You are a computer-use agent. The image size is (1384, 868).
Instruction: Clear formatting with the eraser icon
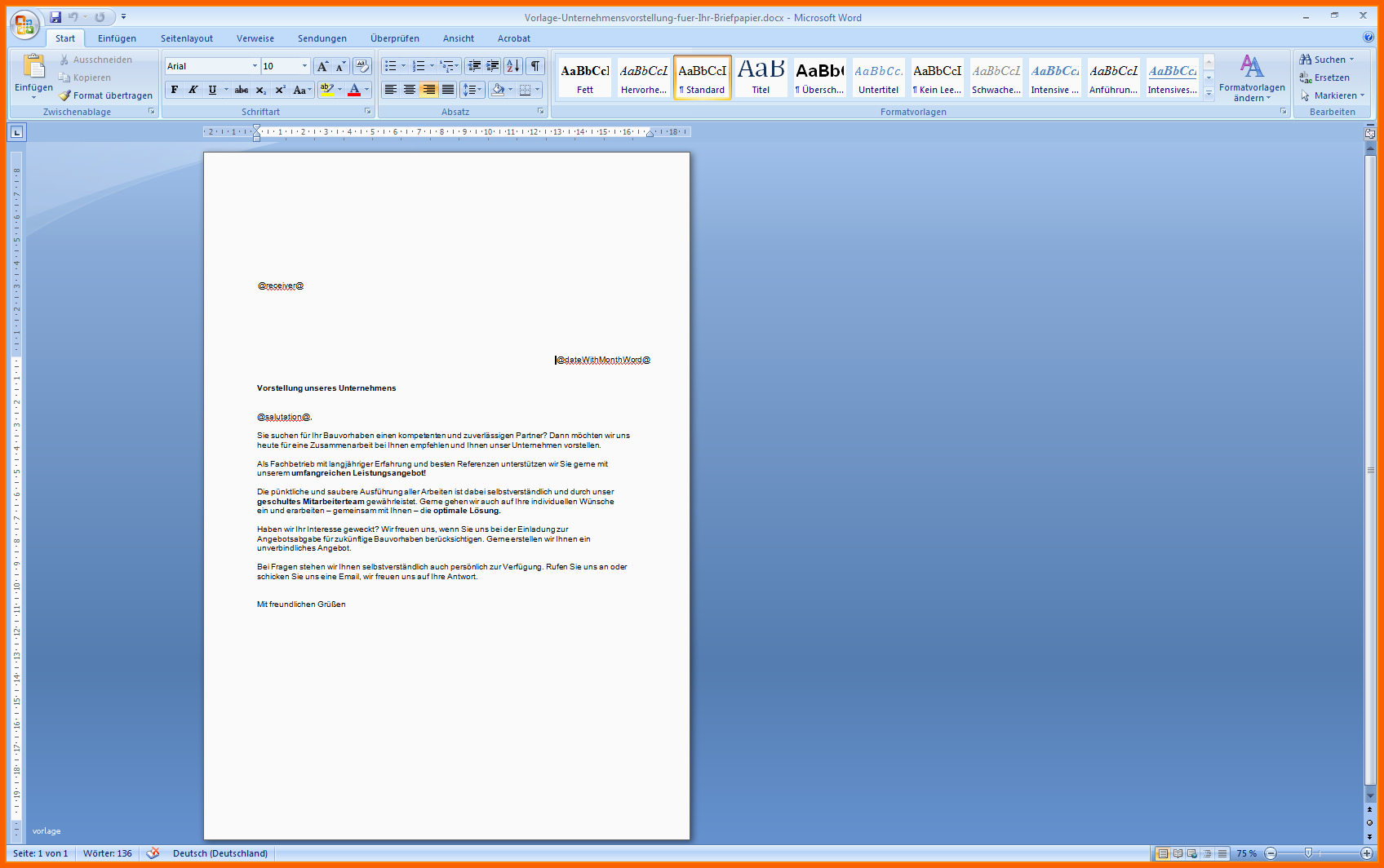[x=362, y=66]
